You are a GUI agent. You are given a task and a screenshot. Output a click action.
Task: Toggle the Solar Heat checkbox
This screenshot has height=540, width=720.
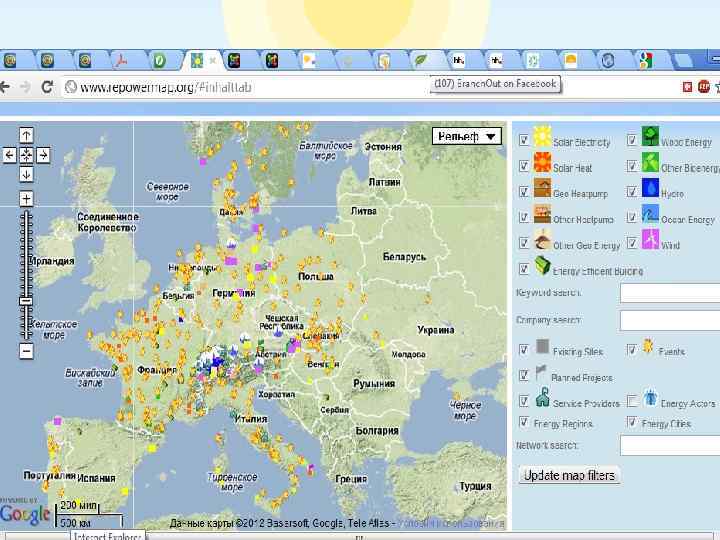[x=524, y=165]
